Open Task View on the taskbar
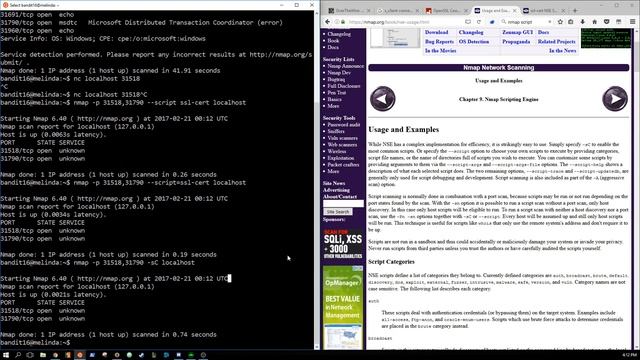Screen dimensions: 640x360 (x=30, y=355)
